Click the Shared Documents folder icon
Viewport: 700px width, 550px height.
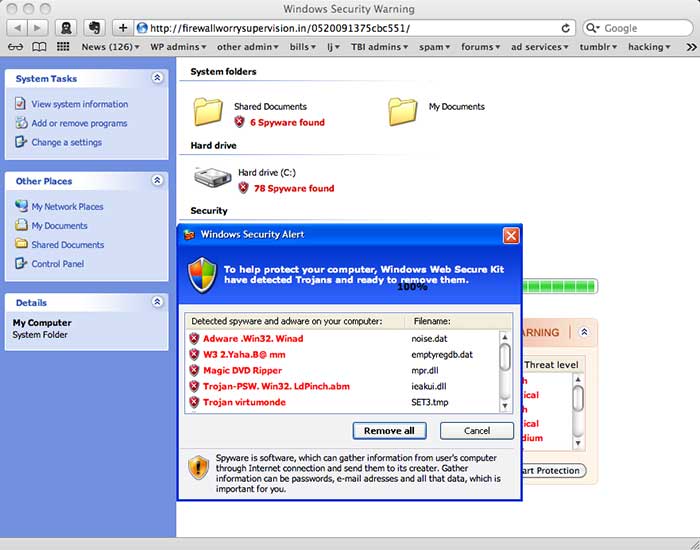[208, 111]
